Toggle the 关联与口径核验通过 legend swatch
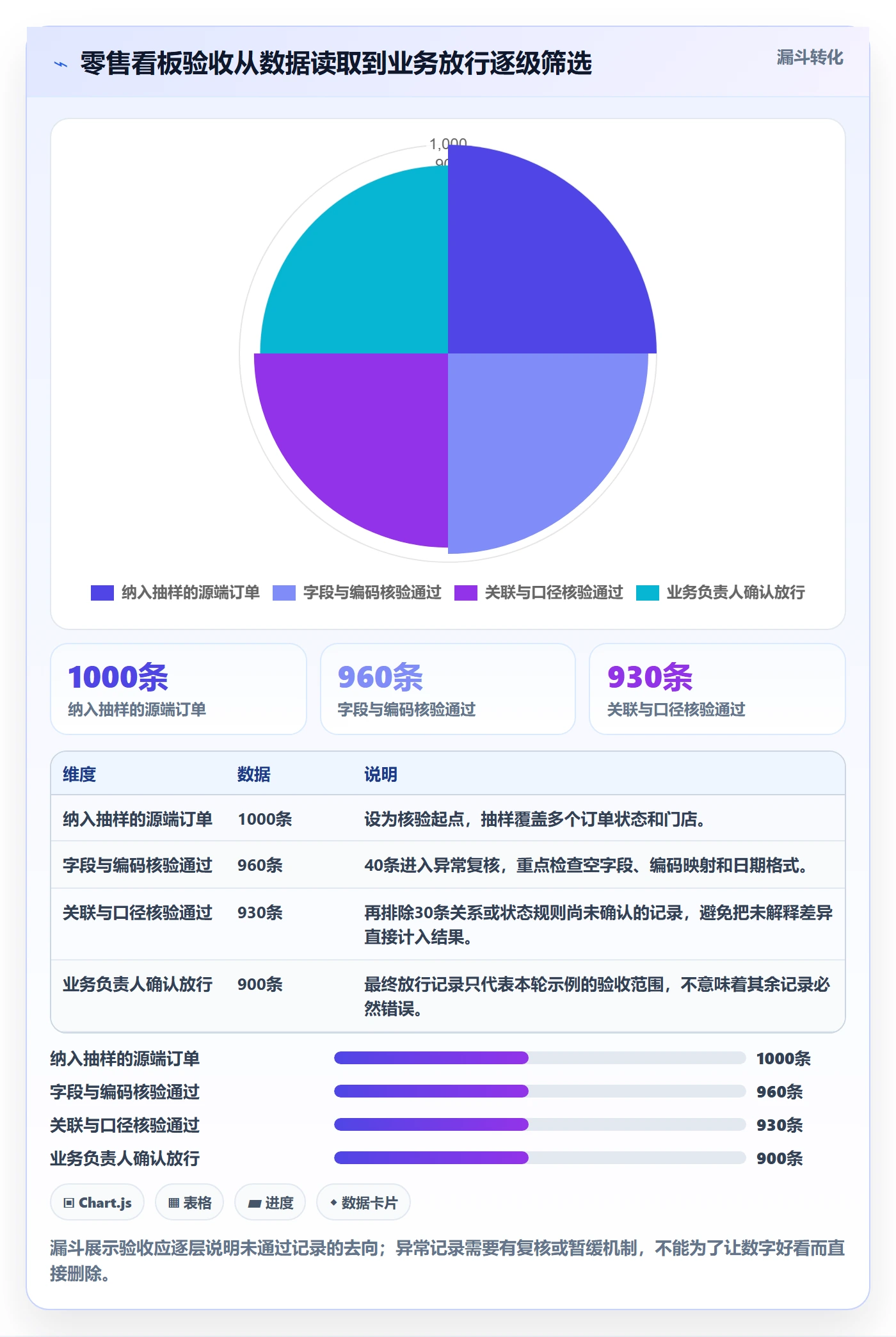 point(466,593)
